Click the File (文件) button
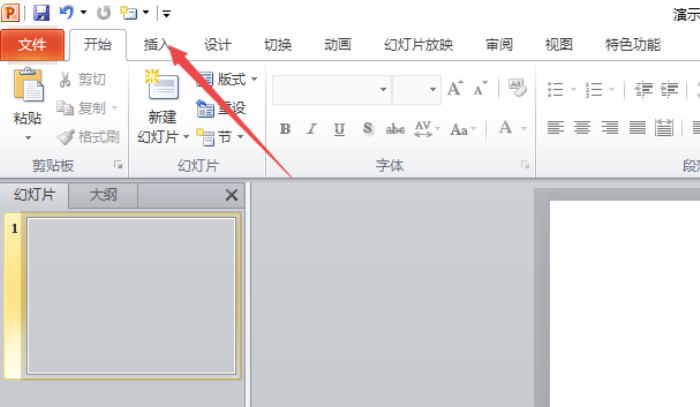The image size is (700, 407). pos(32,45)
